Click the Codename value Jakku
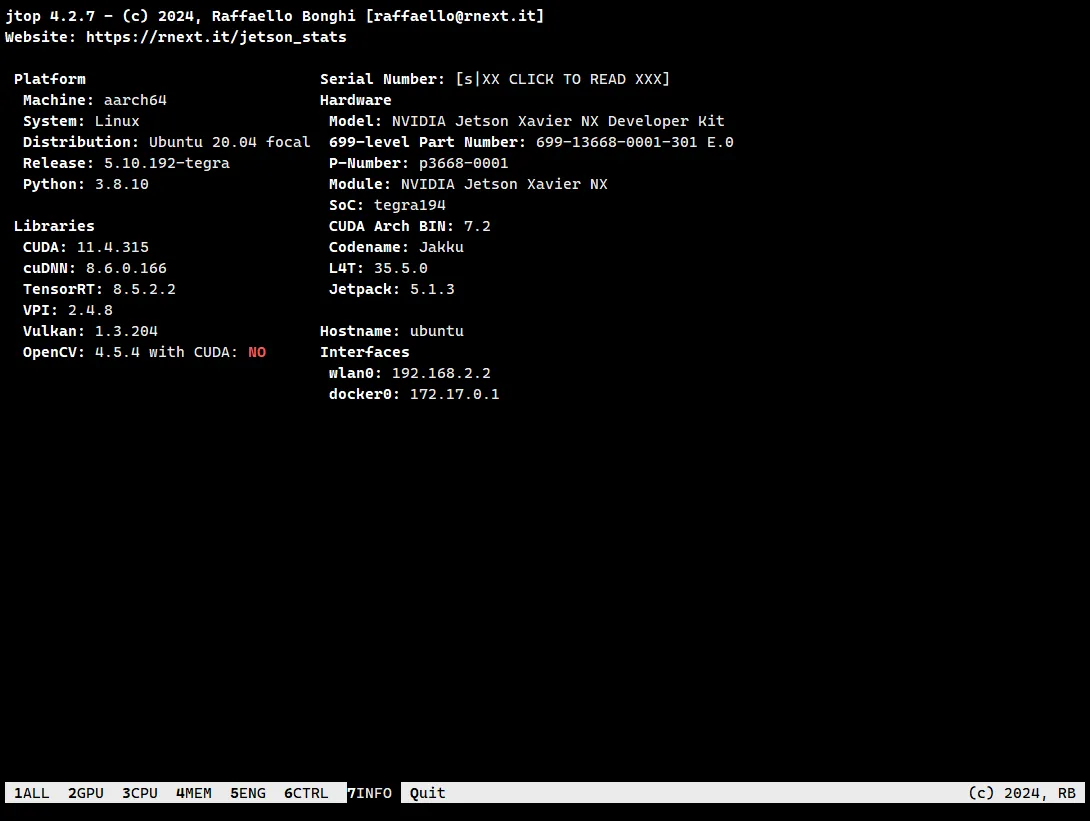1090x821 pixels. 441,247
